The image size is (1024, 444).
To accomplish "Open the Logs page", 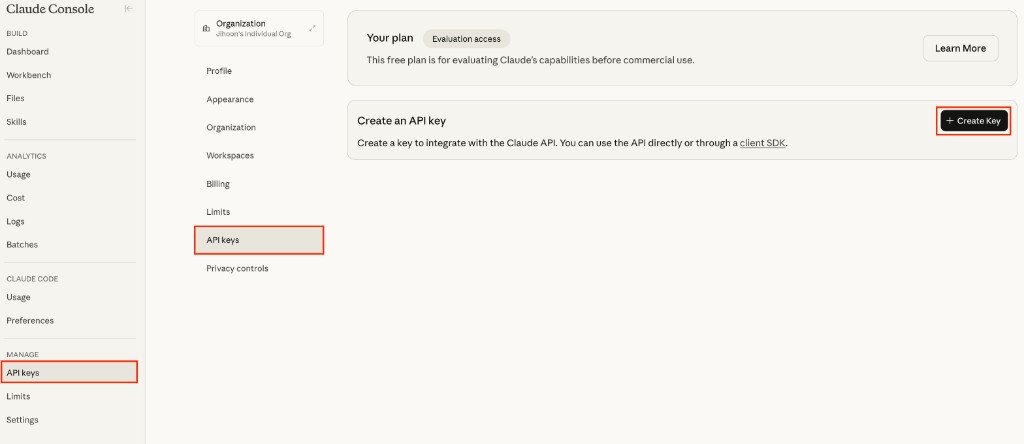I will point(16,221).
